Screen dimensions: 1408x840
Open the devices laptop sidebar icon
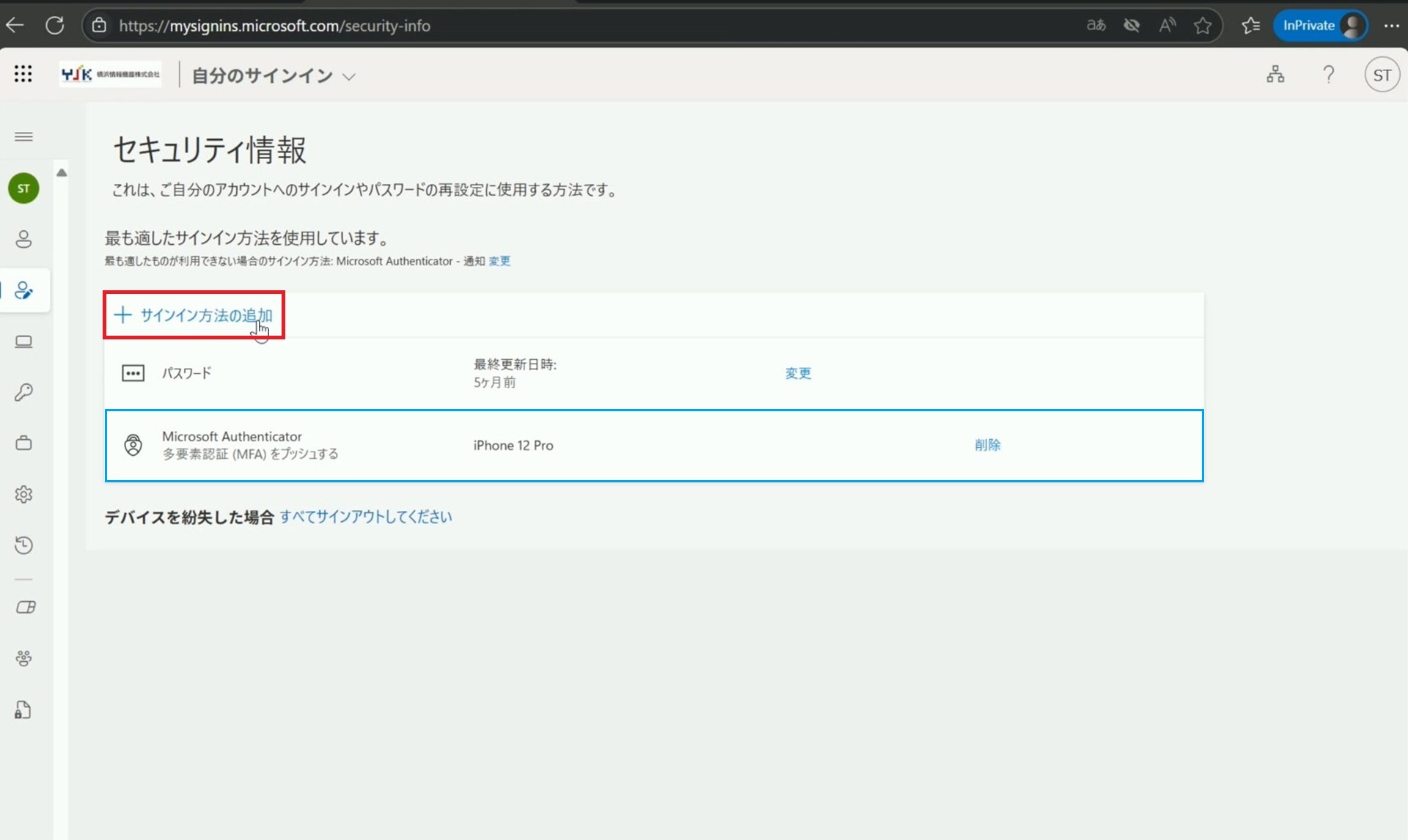point(23,342)
